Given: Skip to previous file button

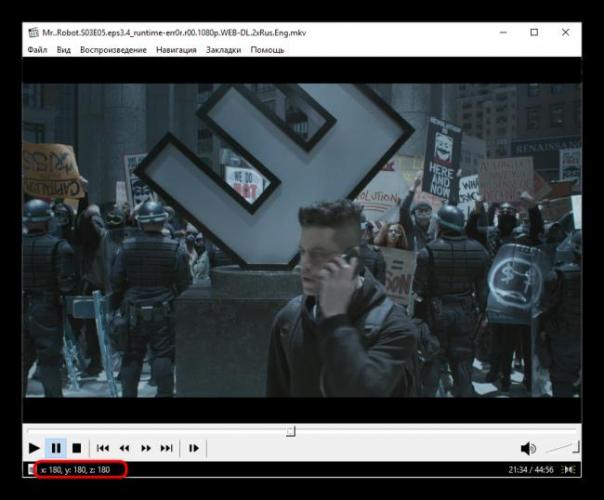Looking at the screenshot, I should pos(102,448).
